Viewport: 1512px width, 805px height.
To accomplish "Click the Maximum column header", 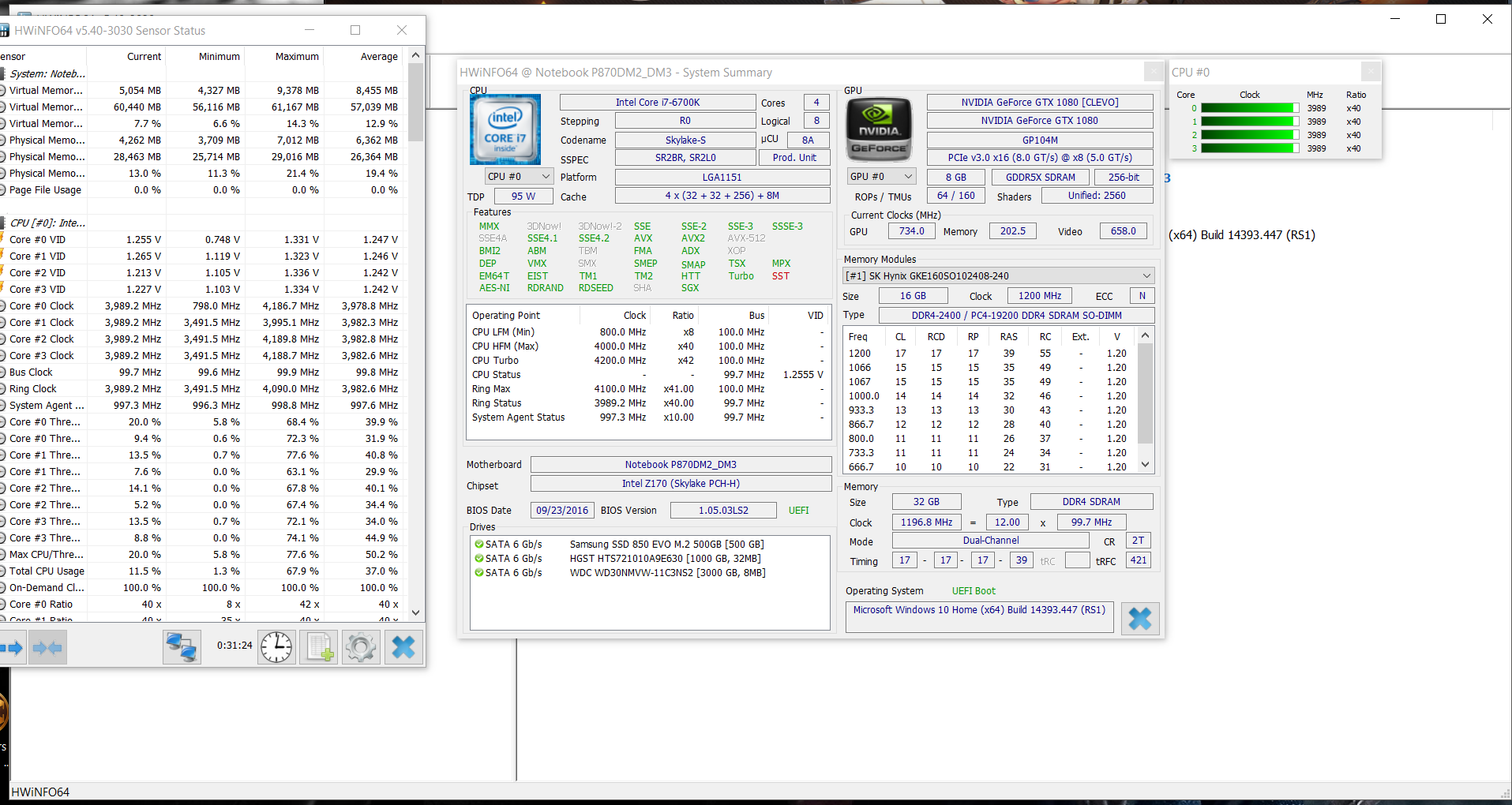I will (x=297, y=57).
